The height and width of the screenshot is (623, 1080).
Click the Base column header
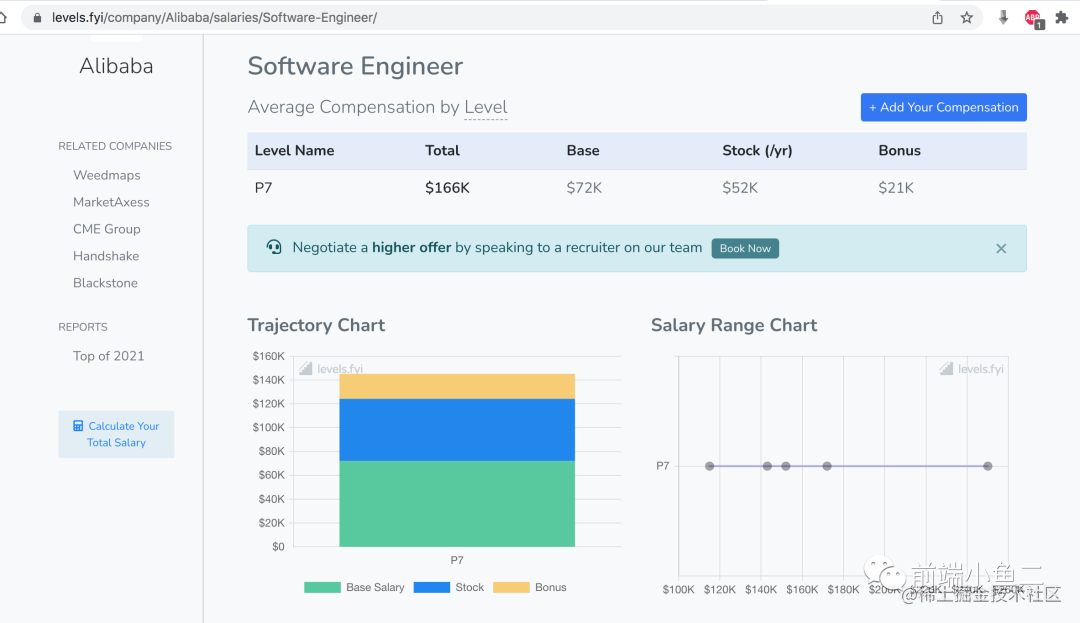(x=583, y=151)
